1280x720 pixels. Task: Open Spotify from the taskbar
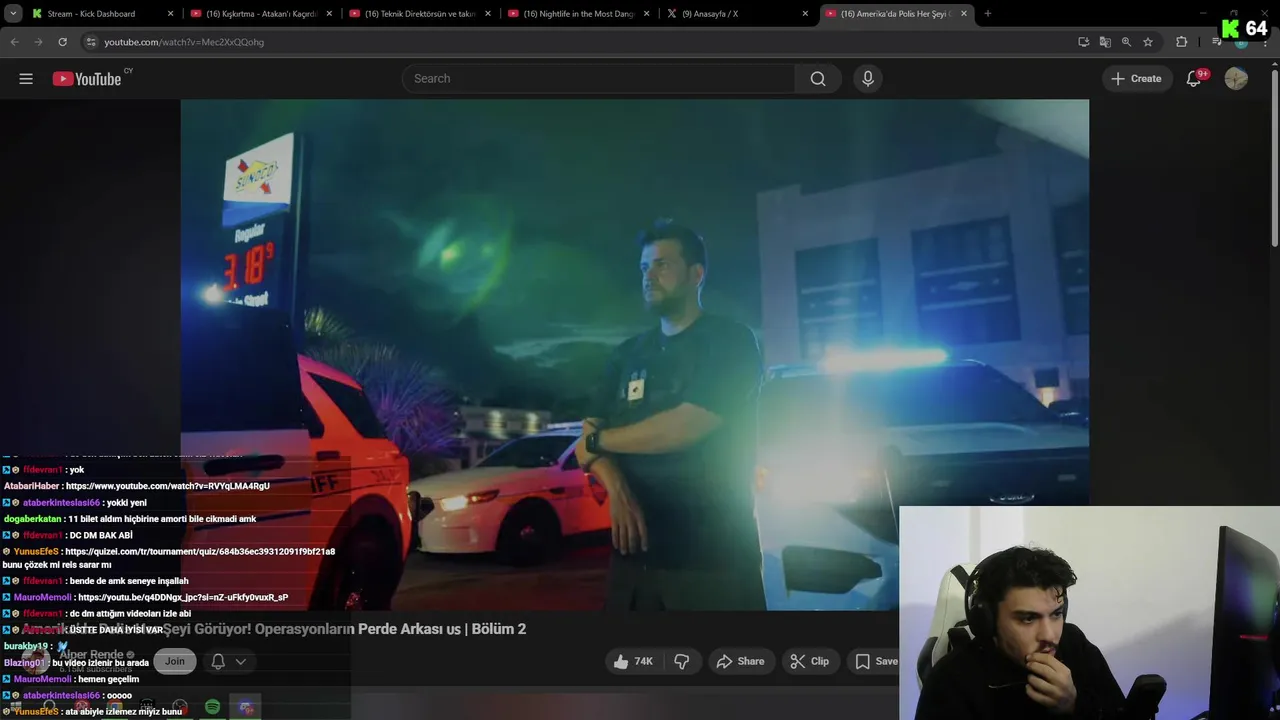213,707
